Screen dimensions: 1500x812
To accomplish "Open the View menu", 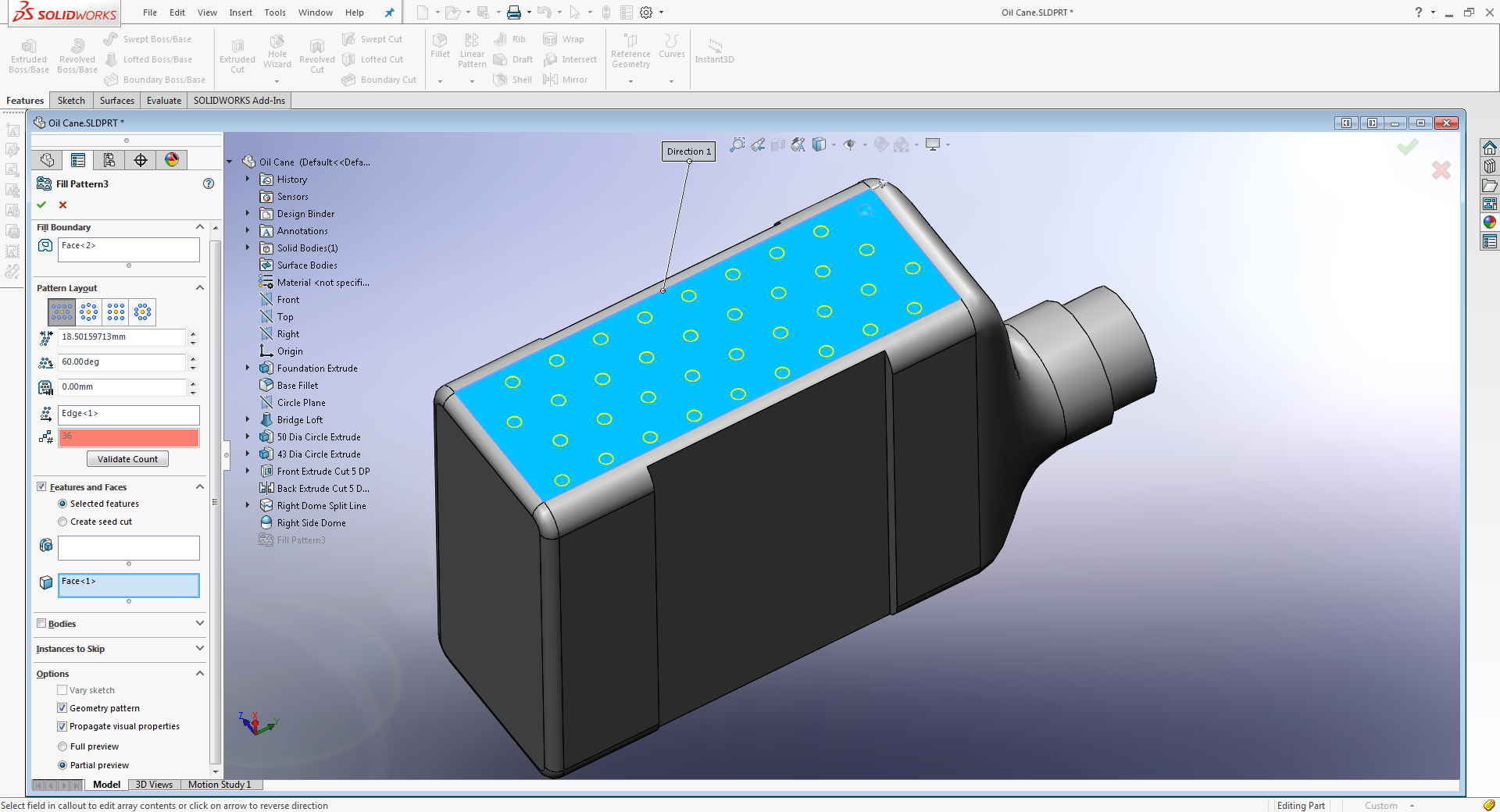I will (x=207, y=12).
